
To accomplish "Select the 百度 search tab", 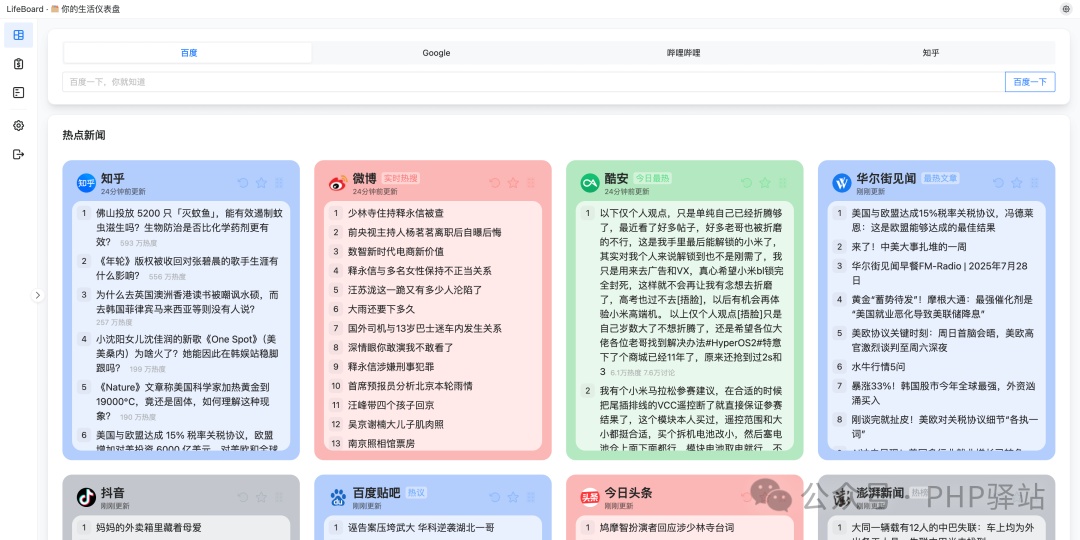I will (188, 53).
